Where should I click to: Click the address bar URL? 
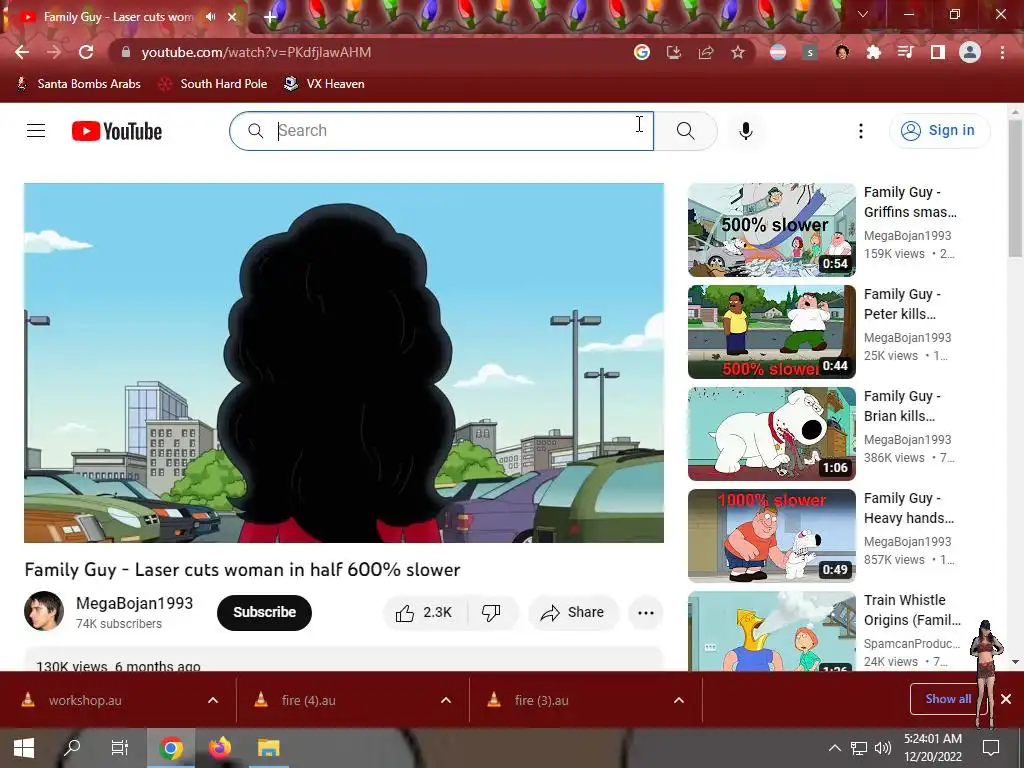tap(256, 52)
